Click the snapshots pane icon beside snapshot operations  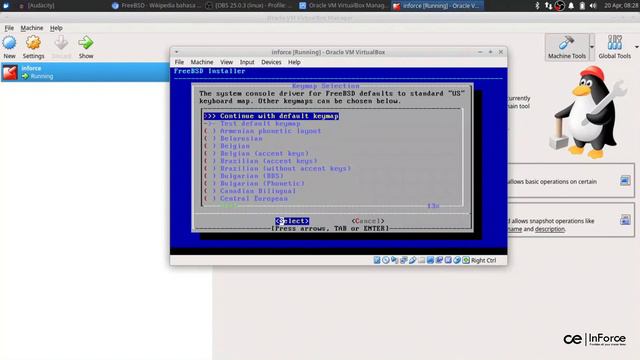[x=625, y=220]
